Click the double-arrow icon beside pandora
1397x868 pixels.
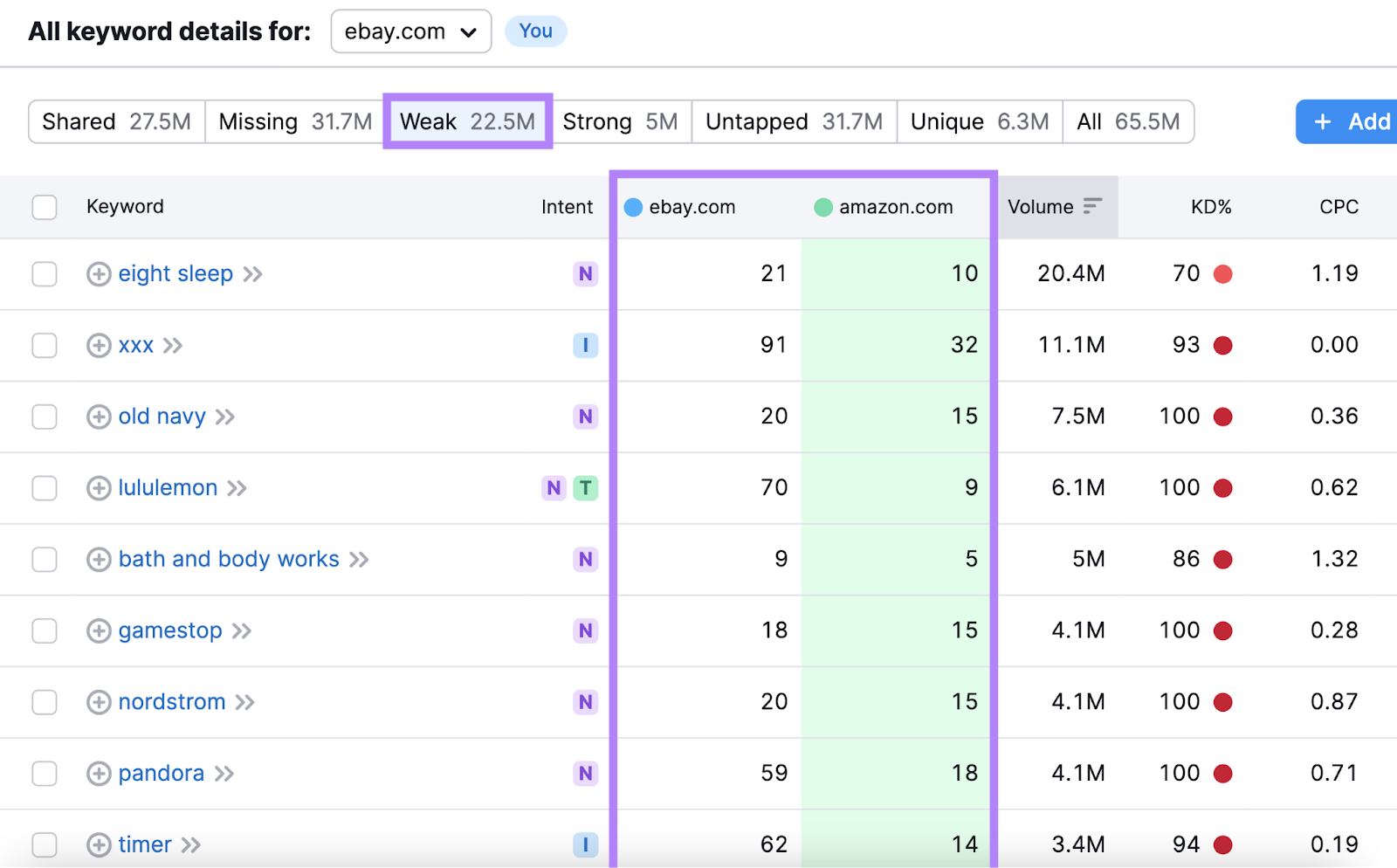pyautogui.click(x=226, y=774)
